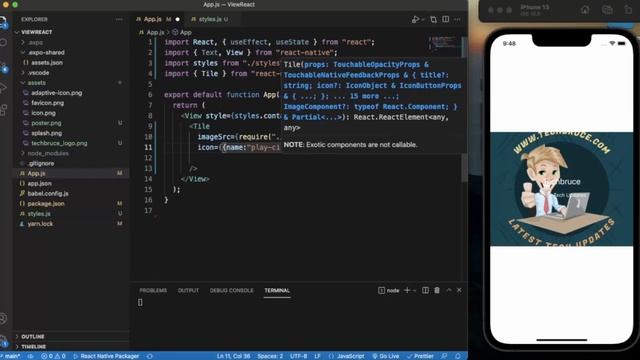
Task: Click the main branch indicator in status bar
Action: pos(11,356)
